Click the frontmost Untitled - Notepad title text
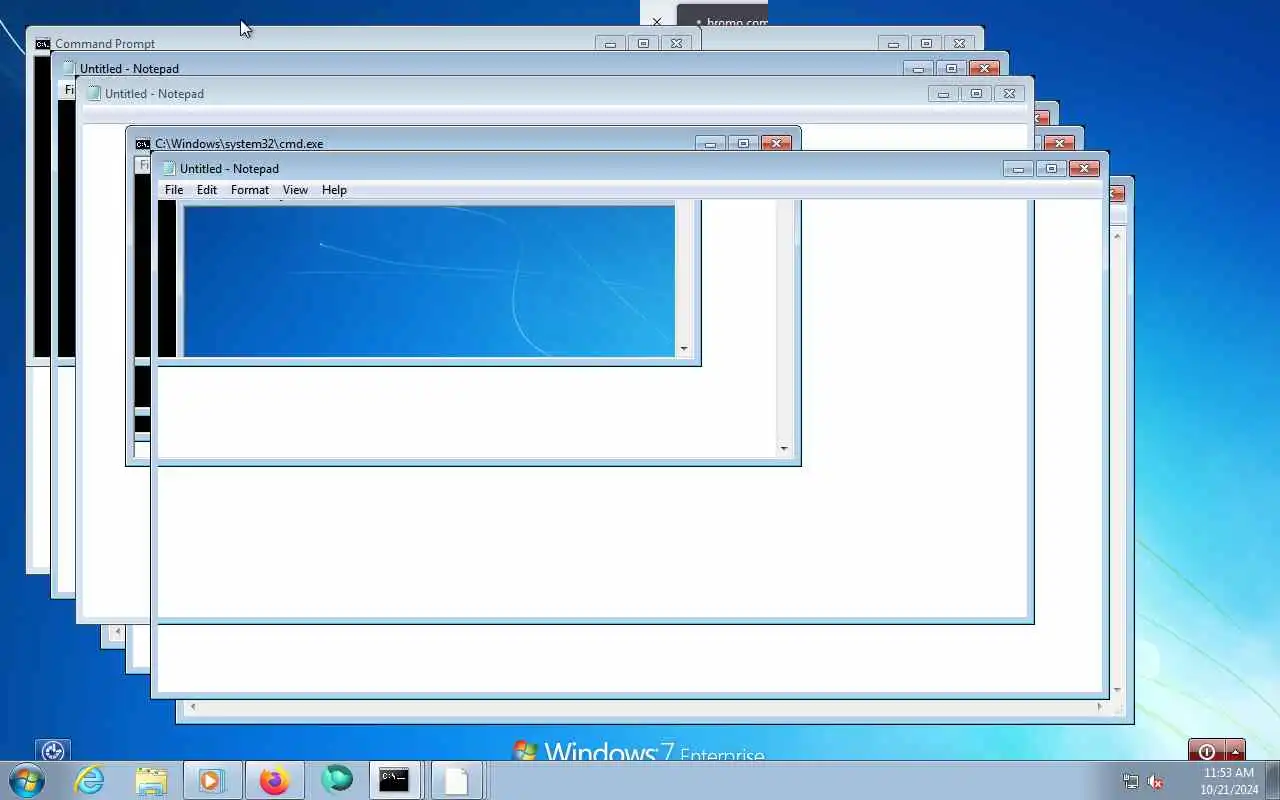The height and width of the screenshot is (800, 1280). point(229,169)
